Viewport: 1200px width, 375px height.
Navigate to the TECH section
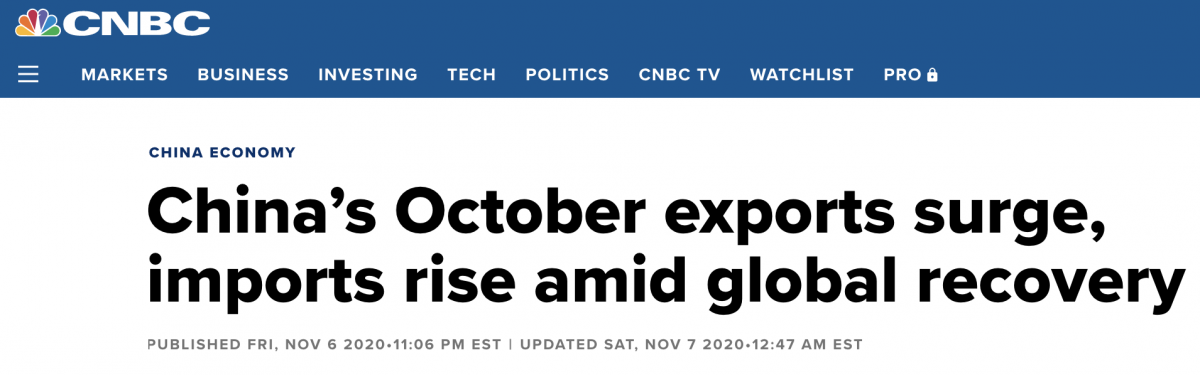(x=471, y=75)
